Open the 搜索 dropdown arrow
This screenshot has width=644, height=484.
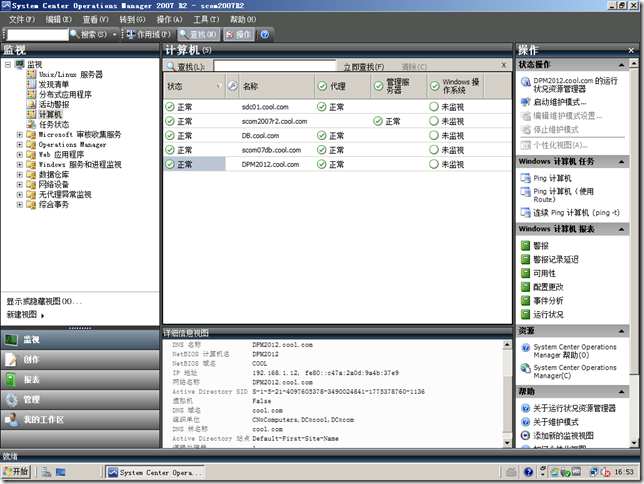[x=115, y=35]
